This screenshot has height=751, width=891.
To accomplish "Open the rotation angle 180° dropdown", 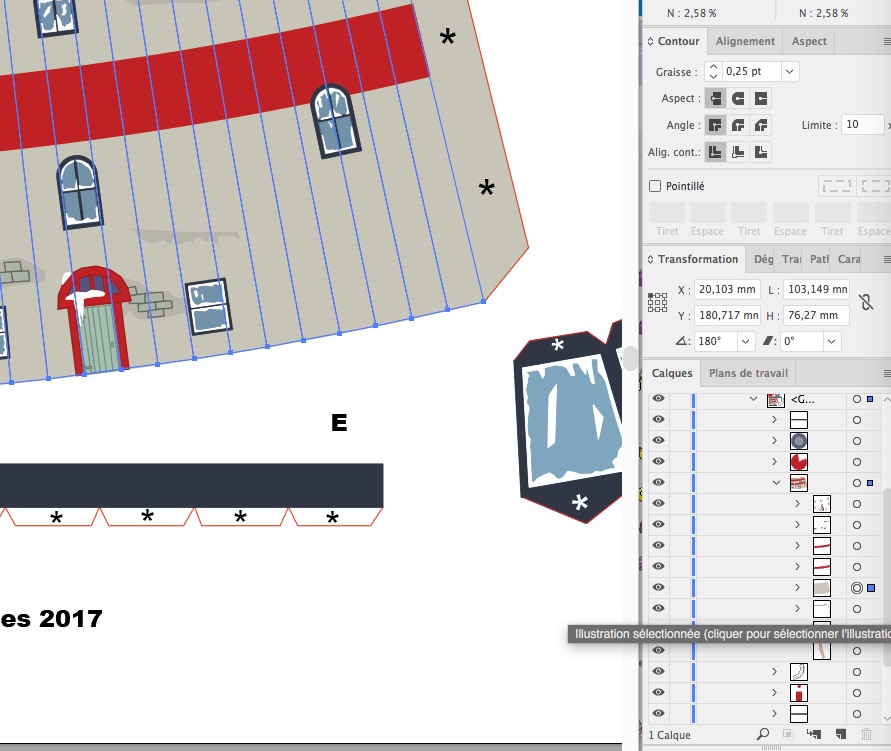I will tap(745, 341).
